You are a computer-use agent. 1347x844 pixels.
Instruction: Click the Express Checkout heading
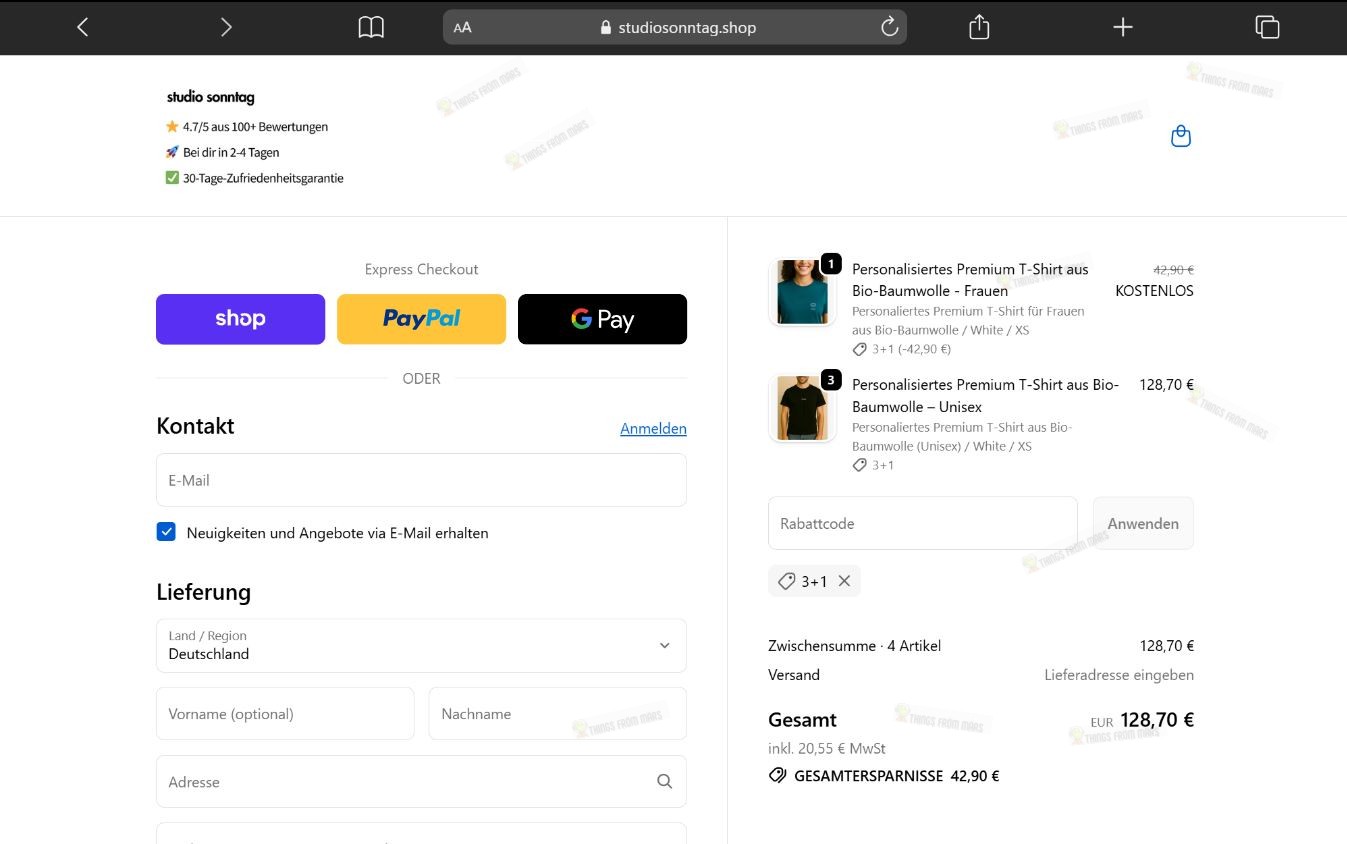(421, 269)
